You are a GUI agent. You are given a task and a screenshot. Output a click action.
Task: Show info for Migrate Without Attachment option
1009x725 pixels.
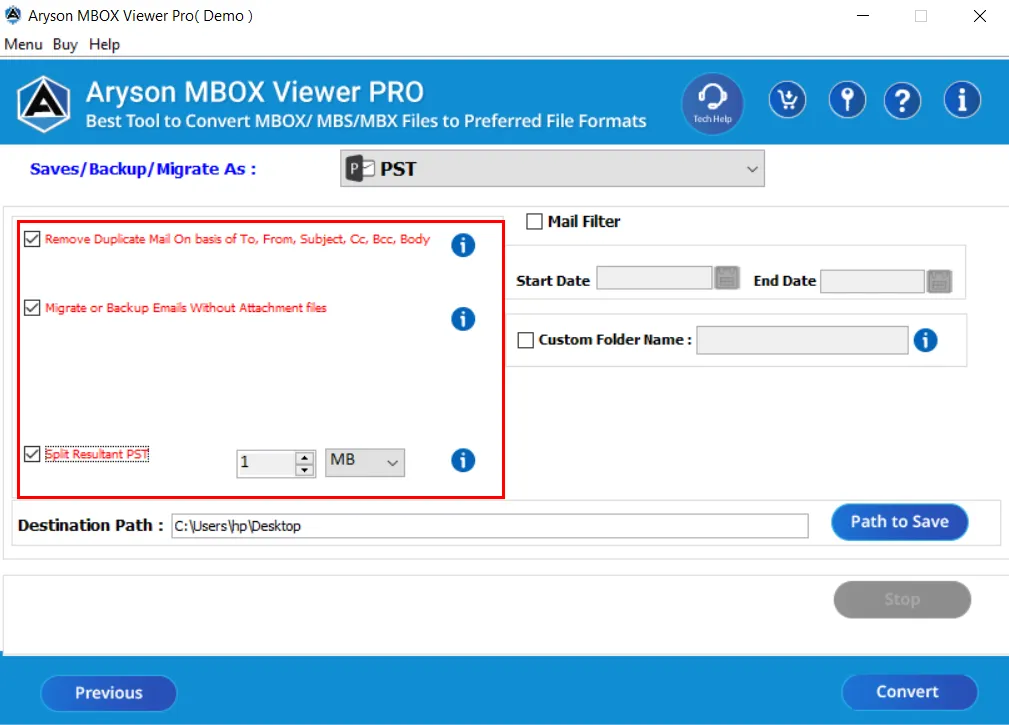[463, 318]
